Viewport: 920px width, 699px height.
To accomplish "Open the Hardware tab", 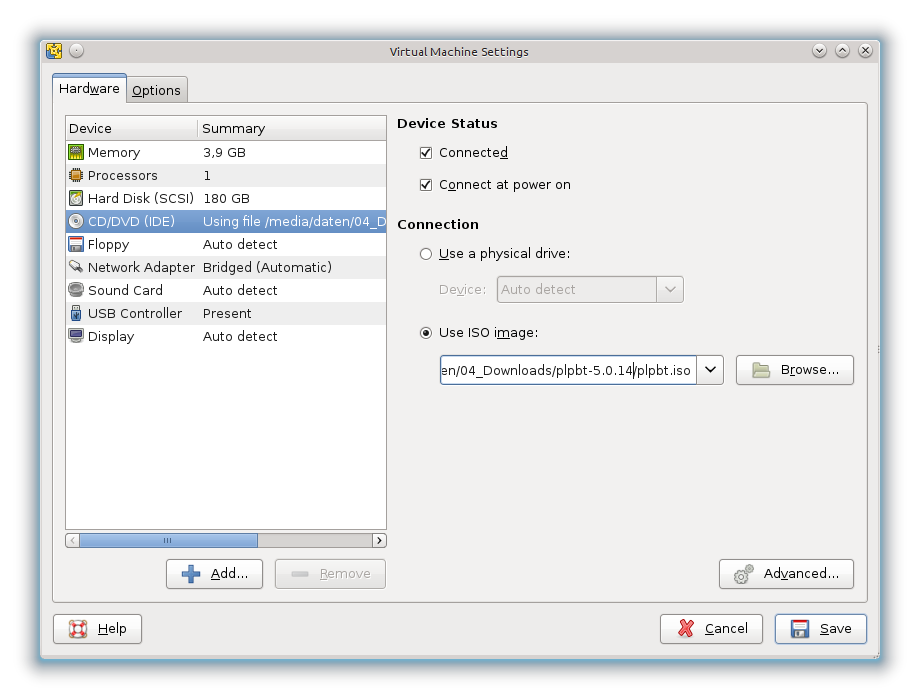I will click(x=89, y=89).
